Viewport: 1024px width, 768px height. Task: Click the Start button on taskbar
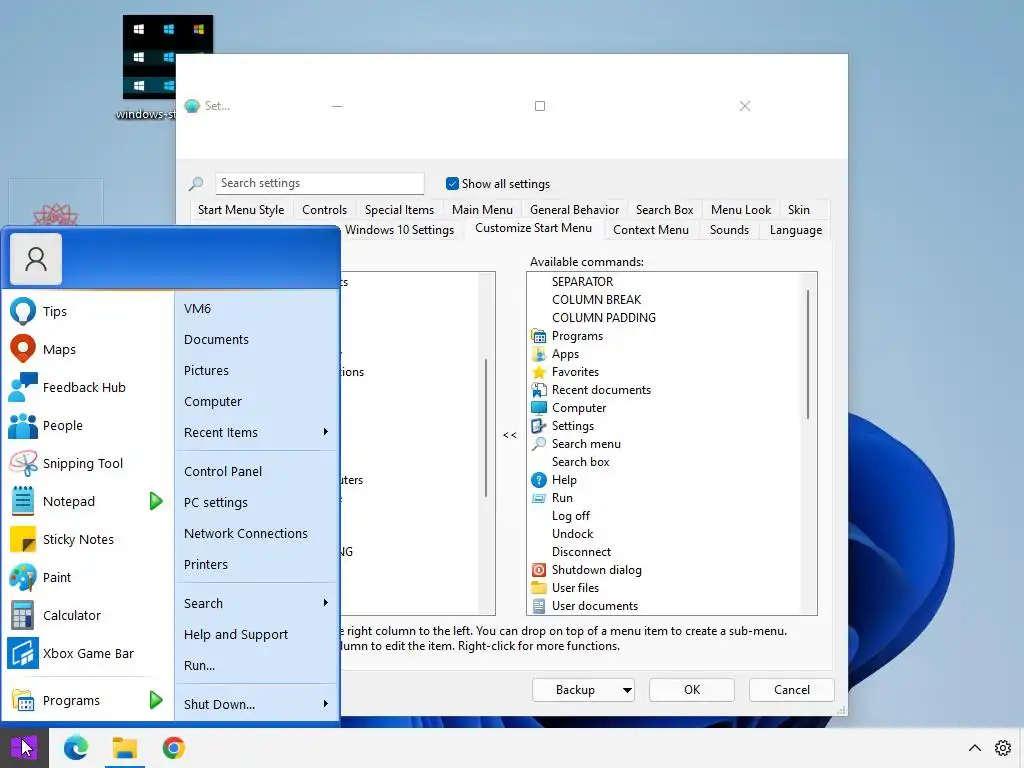point(24,748)
